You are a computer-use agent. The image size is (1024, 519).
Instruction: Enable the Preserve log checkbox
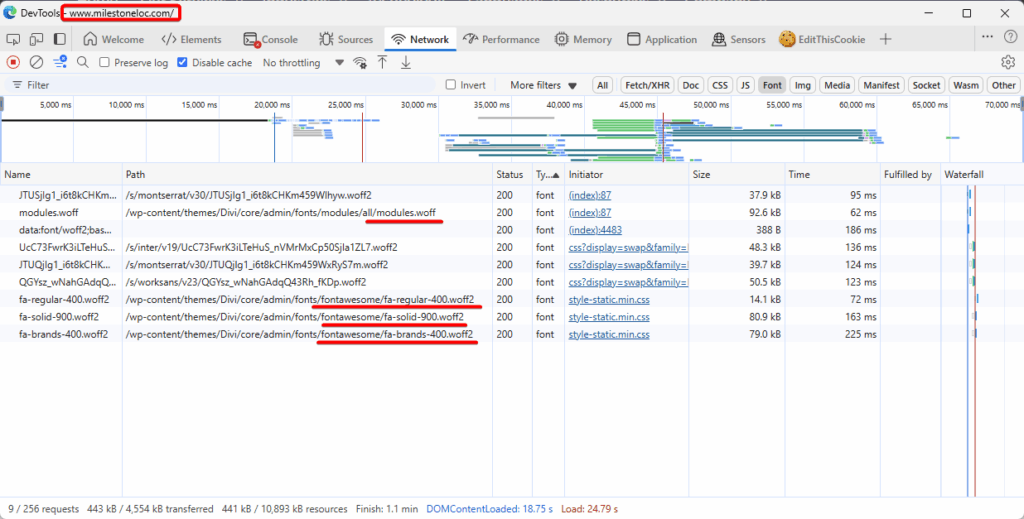coord(104,63)
